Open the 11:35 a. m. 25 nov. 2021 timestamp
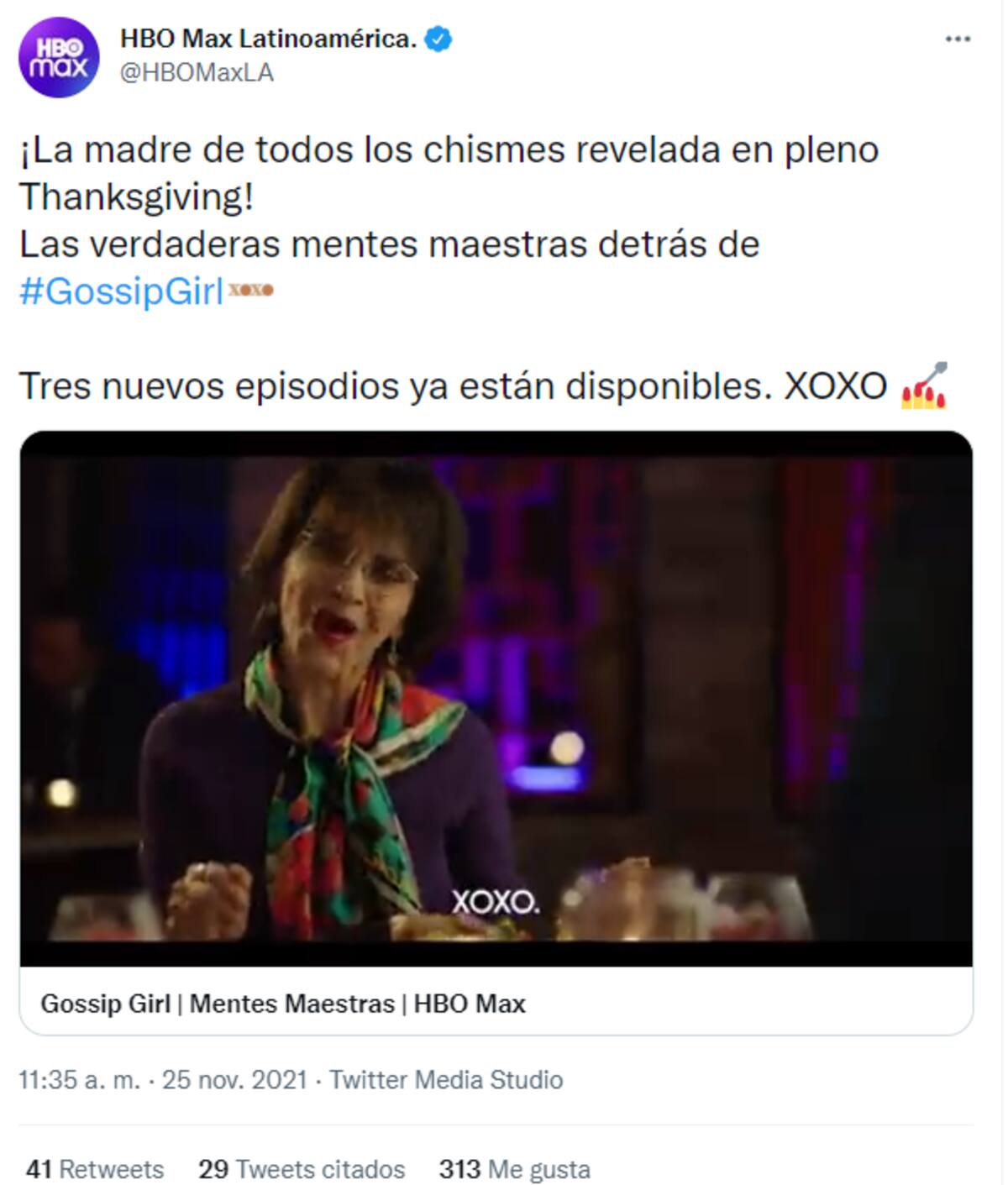 tap(163, 1079)
